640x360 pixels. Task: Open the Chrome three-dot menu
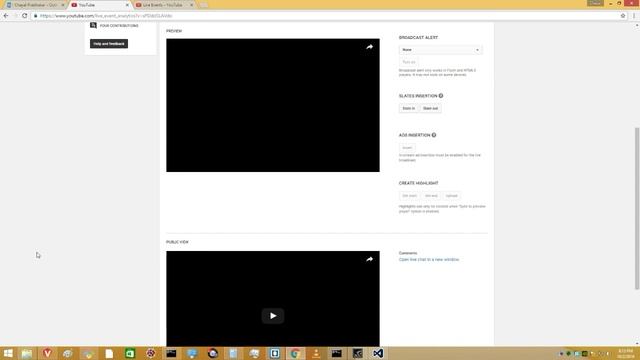634,16
